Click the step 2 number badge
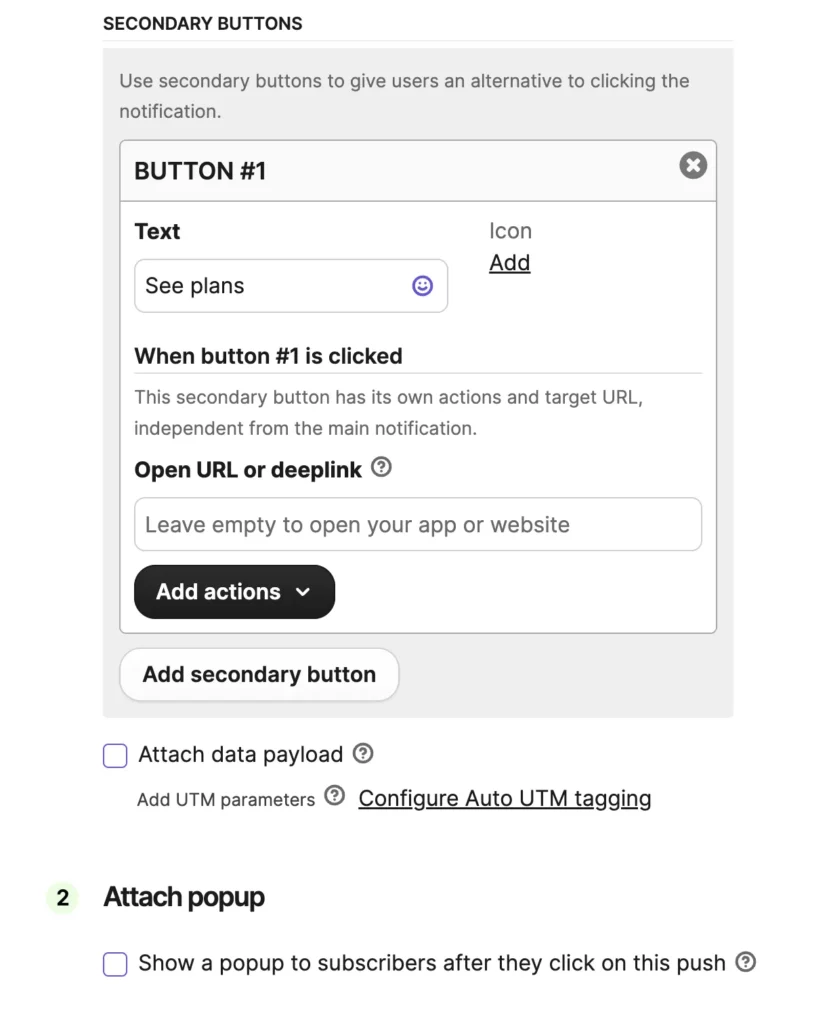829x1024 pixels. click(62, 898)
